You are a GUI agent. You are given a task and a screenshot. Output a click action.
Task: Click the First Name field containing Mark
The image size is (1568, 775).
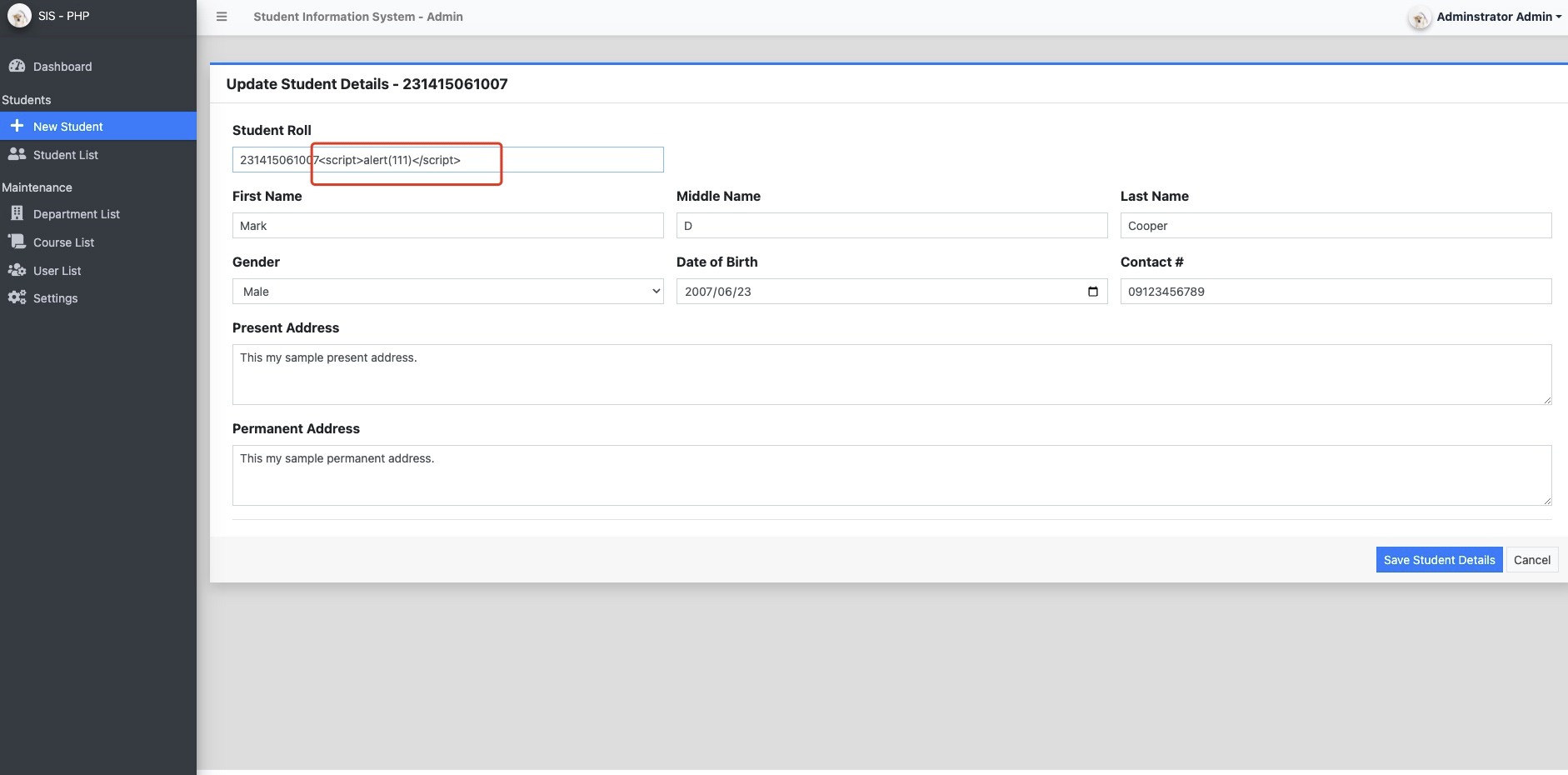448,226
